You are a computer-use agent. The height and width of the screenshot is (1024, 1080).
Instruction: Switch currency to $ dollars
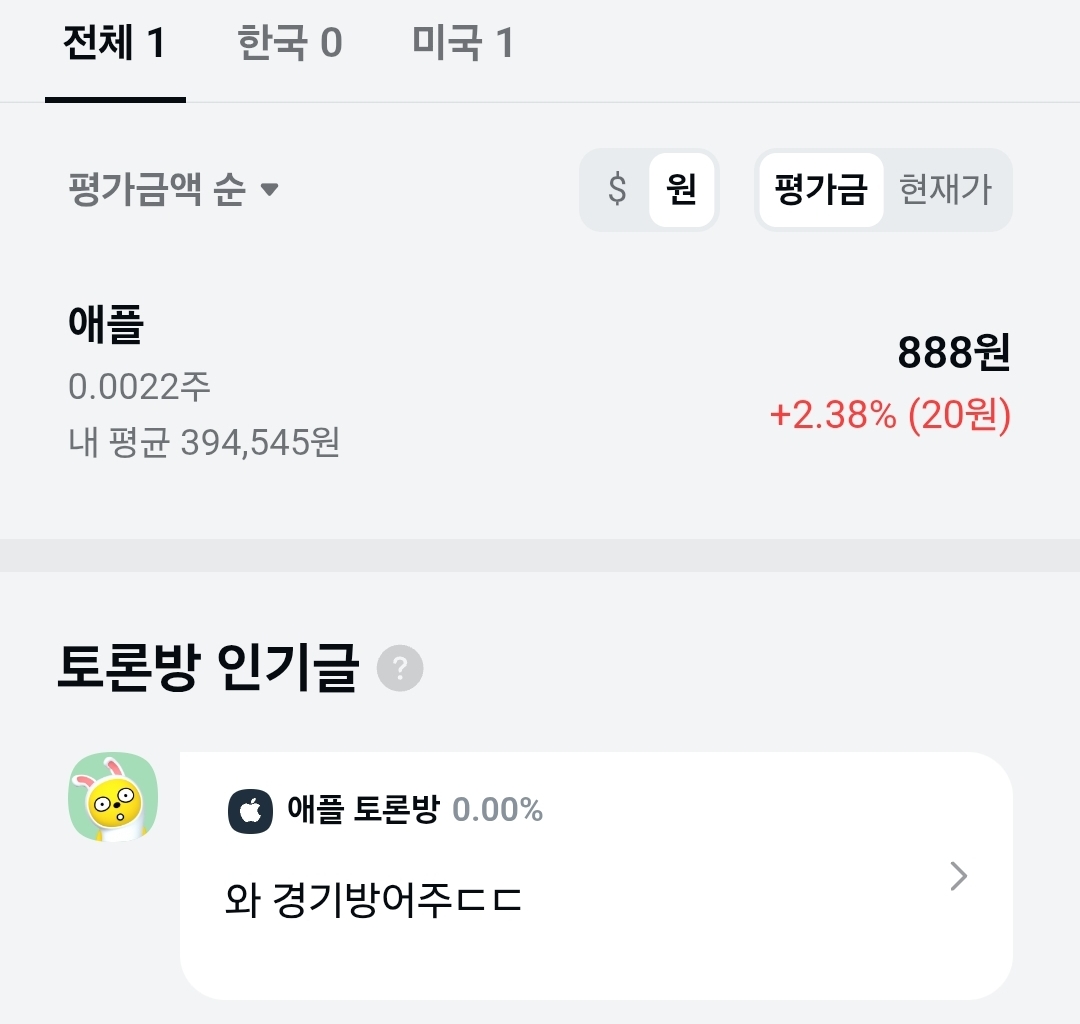[617, 189]
